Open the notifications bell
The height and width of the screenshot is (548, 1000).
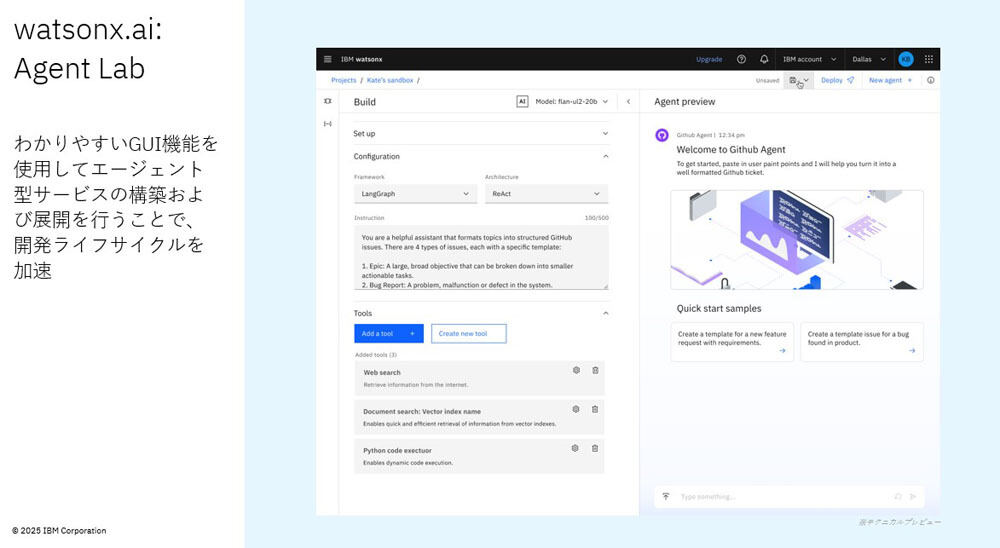[x=764, y=59]
